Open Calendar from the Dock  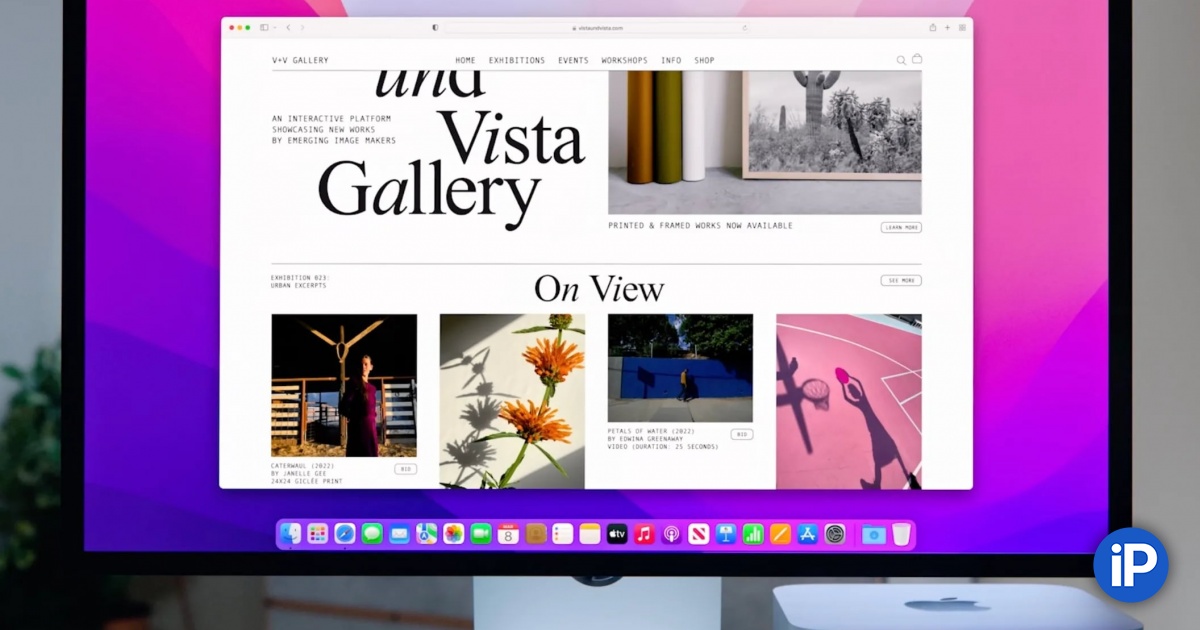pos(508,534)
